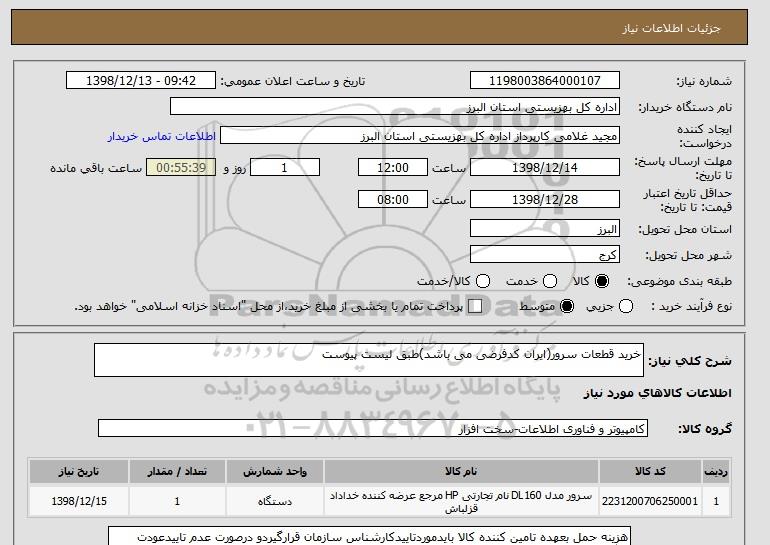The height and width of the screenshot is (545, 770).
Task: Click the announcement date 1398/12/13 - 09:42 field
Action: click(x=141, y=81)
